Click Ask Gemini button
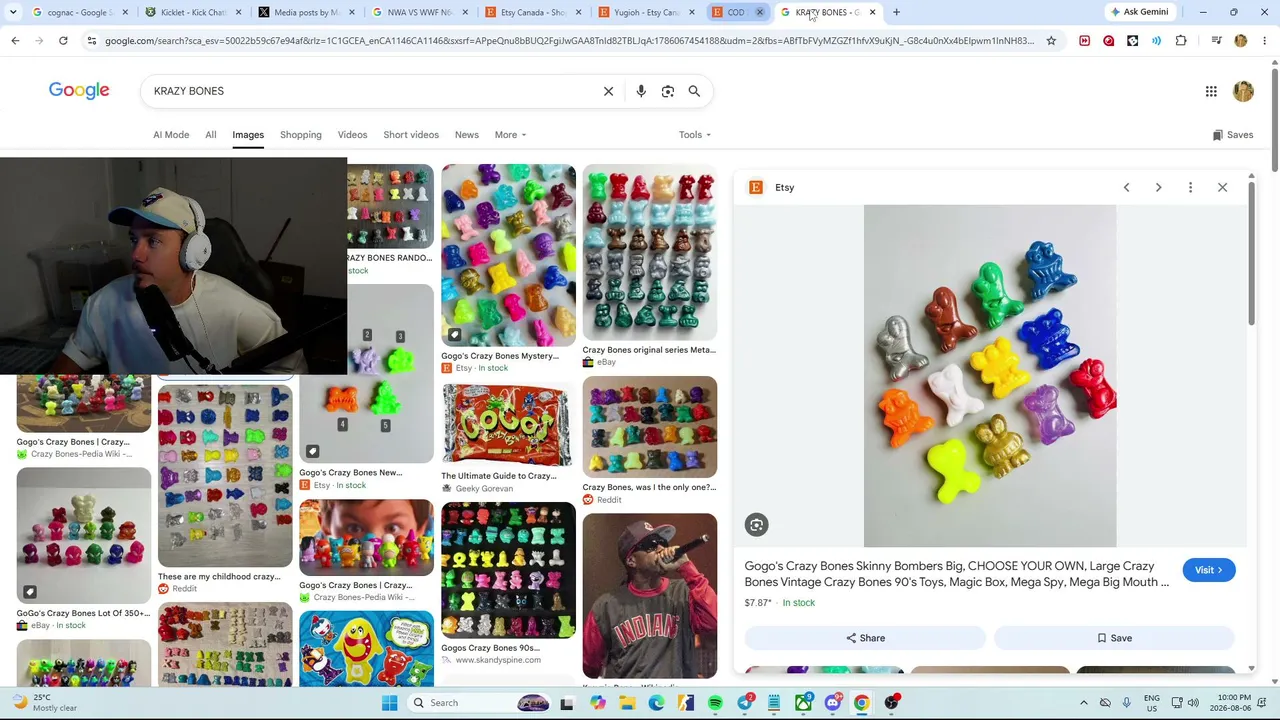Viewport: 1280px width, 720px height. click(x=1139, y=12)
